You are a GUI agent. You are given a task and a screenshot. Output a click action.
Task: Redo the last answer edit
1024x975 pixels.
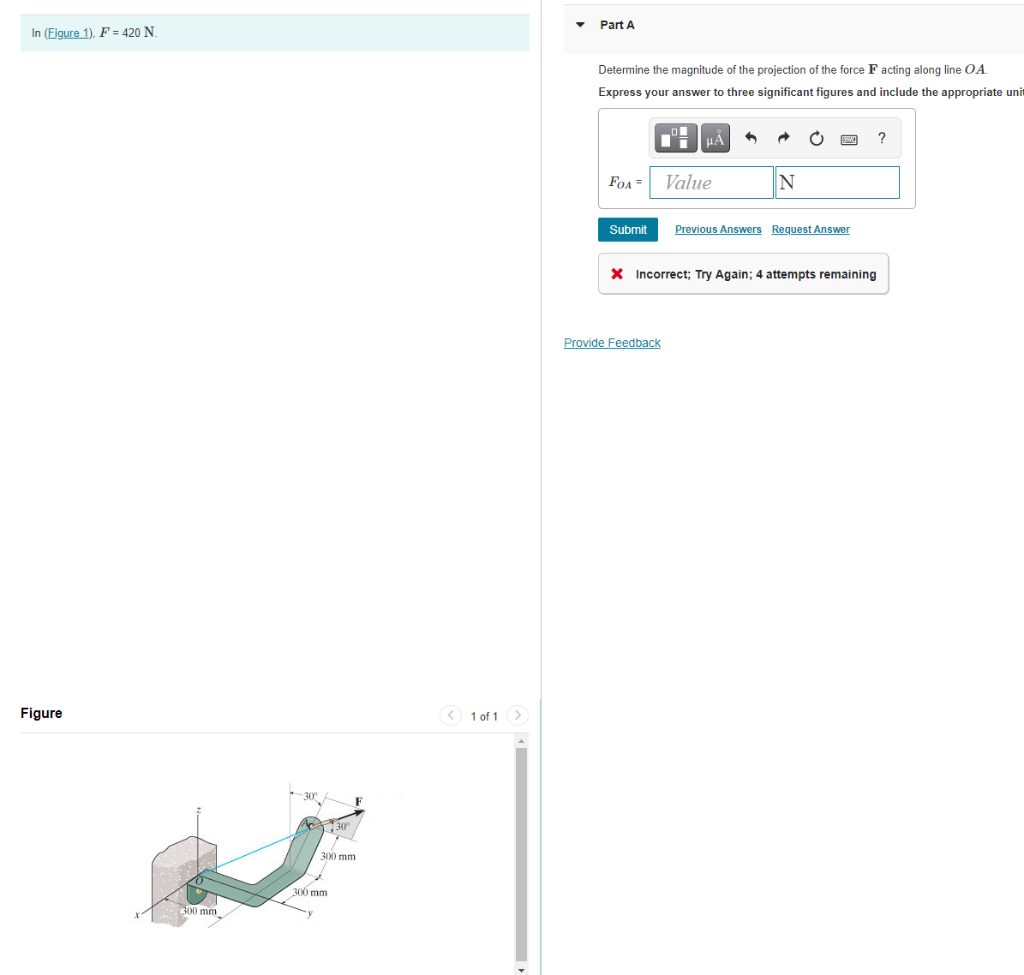tap(783, 138)
